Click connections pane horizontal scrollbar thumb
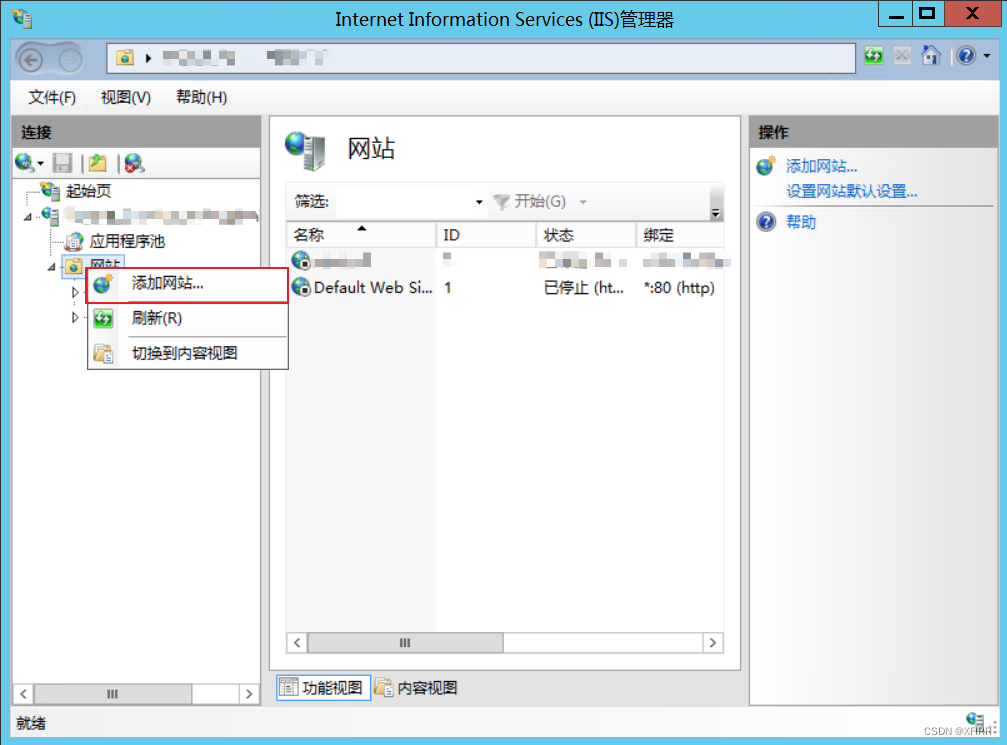The height and width of the screenshot is (745, 1007). click(x=113, y=694)
